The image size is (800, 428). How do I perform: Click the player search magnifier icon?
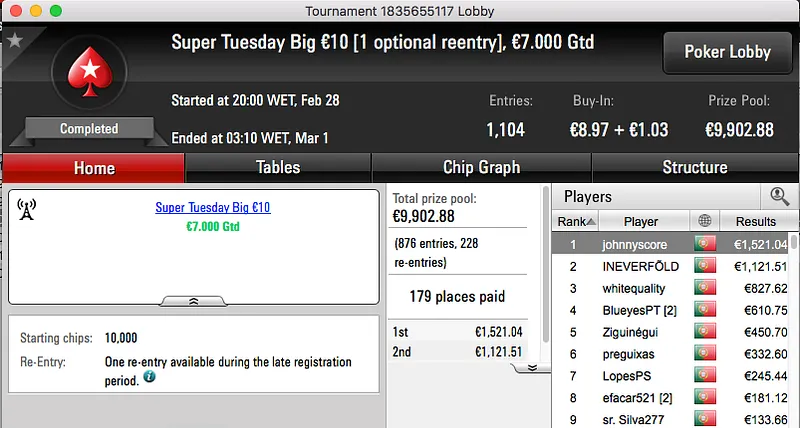(778, 197)
